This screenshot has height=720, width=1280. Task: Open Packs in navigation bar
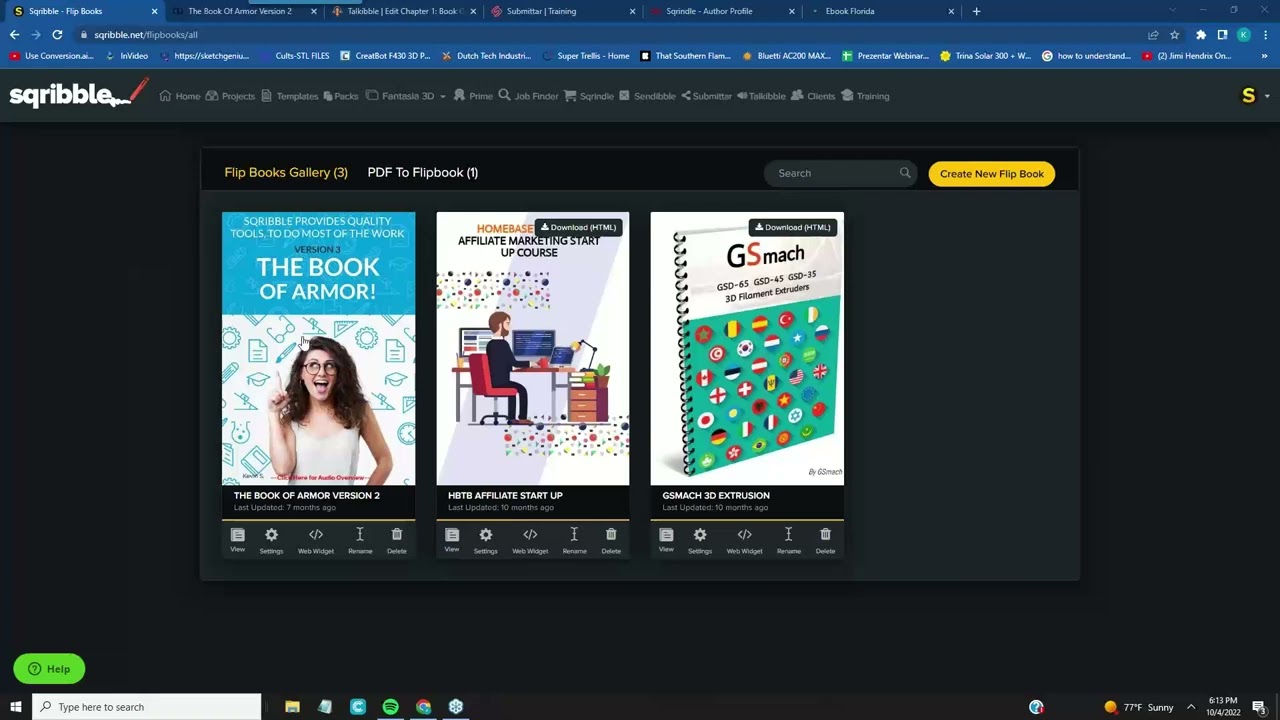(x=340, y=96)
